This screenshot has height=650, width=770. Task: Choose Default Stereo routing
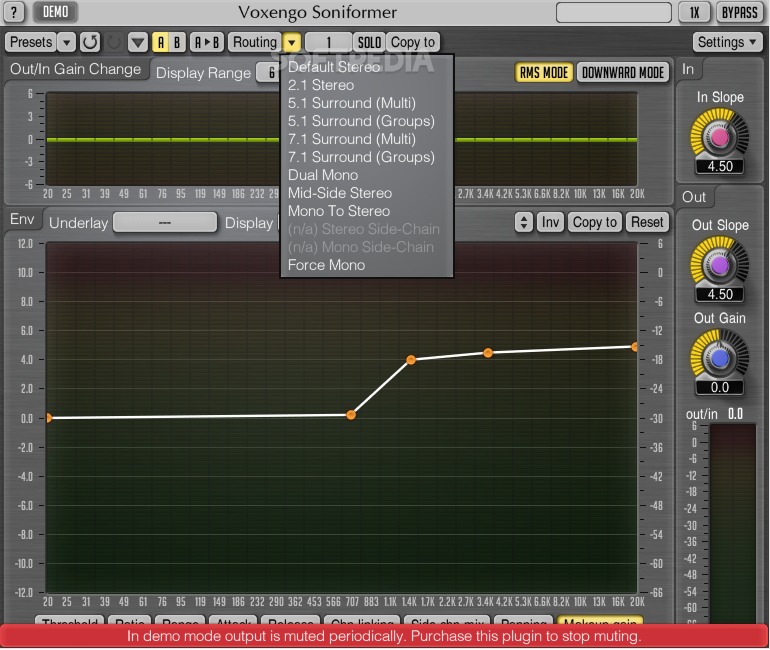click(366, 67)
